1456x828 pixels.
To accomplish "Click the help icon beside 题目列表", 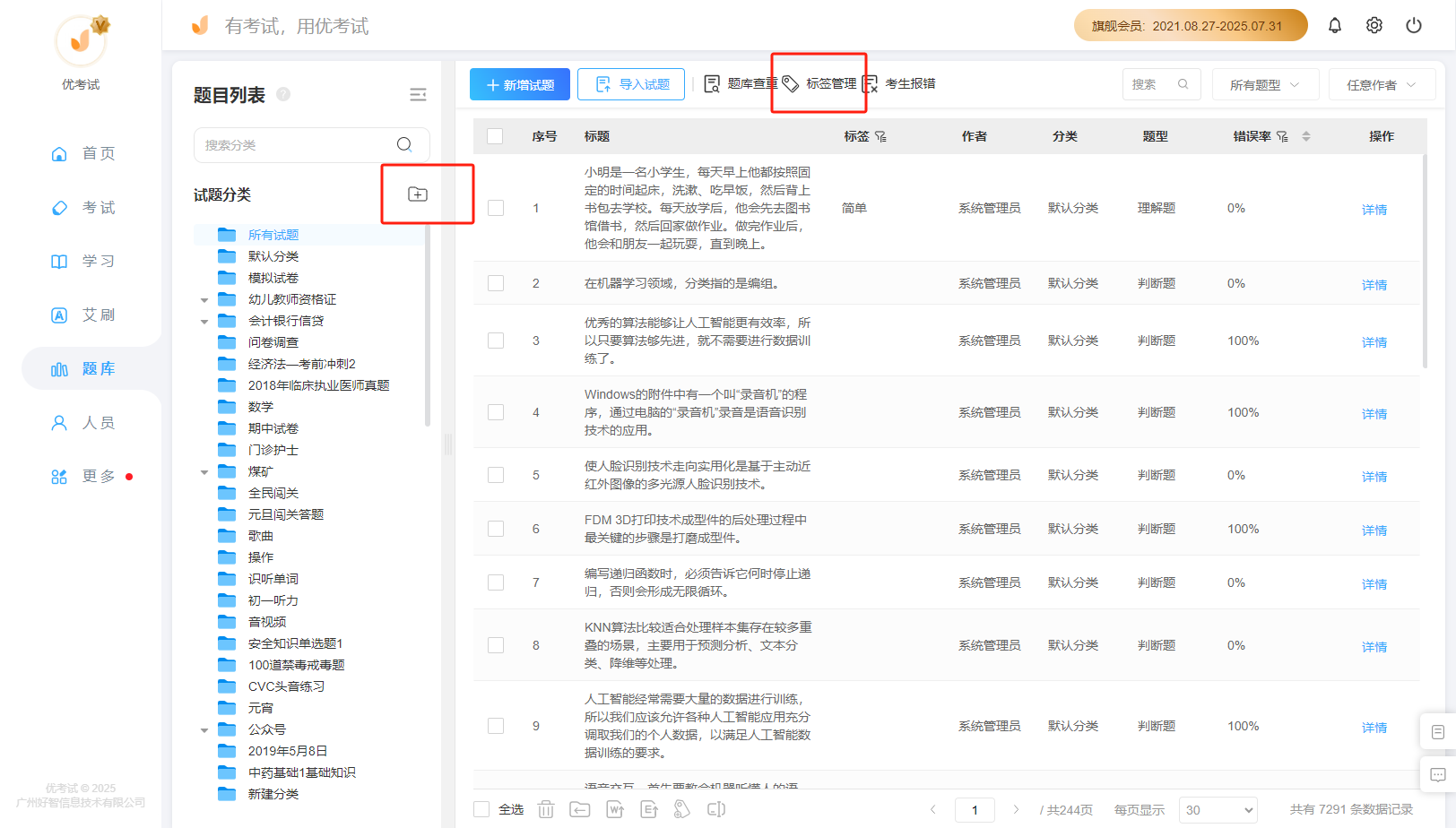I will coord(283,94).
